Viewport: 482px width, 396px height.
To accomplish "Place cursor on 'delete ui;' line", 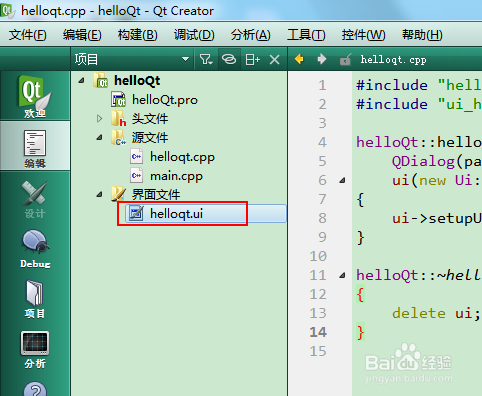I will (x=436, y=313).
